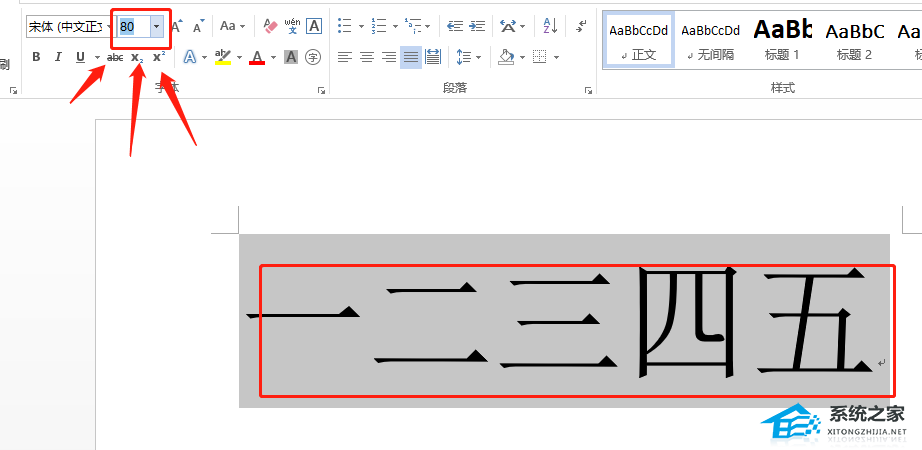This screenshot has height=450, width=922.
Task: Increase paragraph indent
Action: (477, 26)
